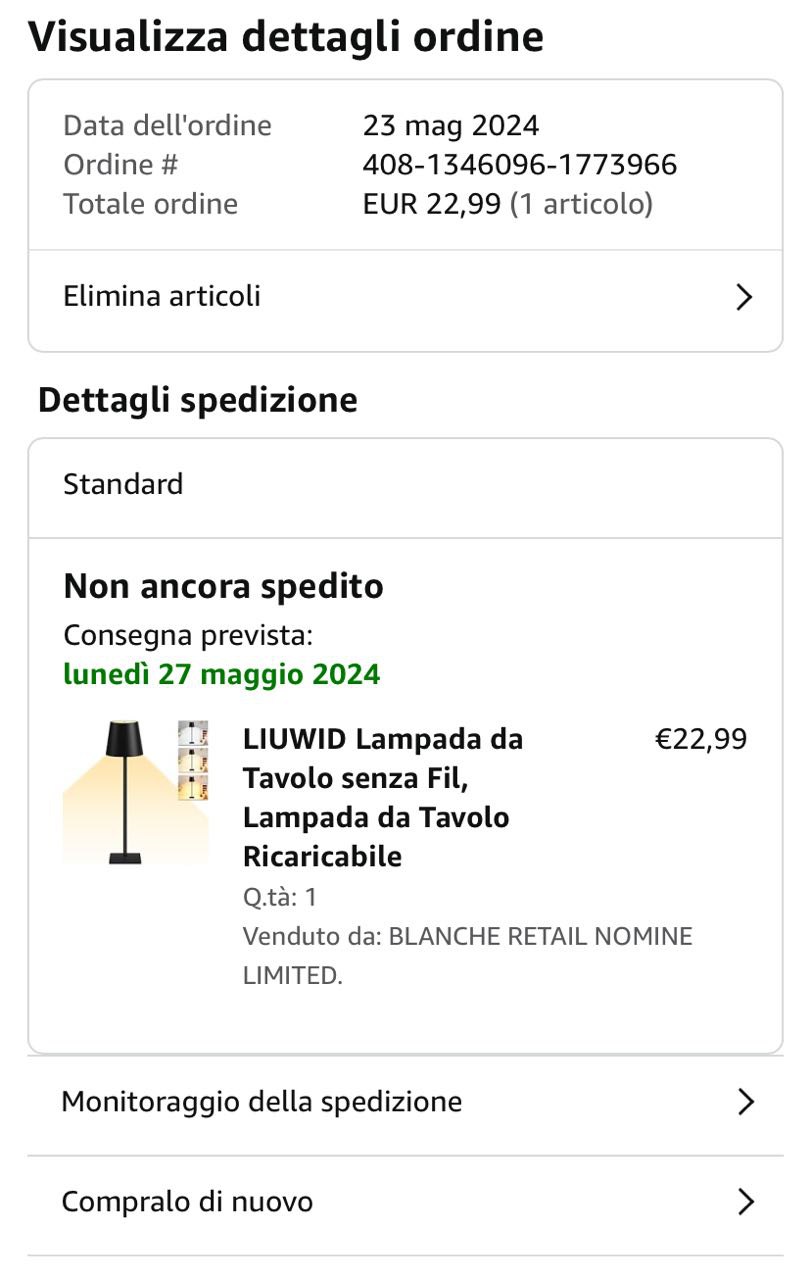Tap the black lamp product image
The height and width of the screenshot is (1280, 811).
coord(125,792)
